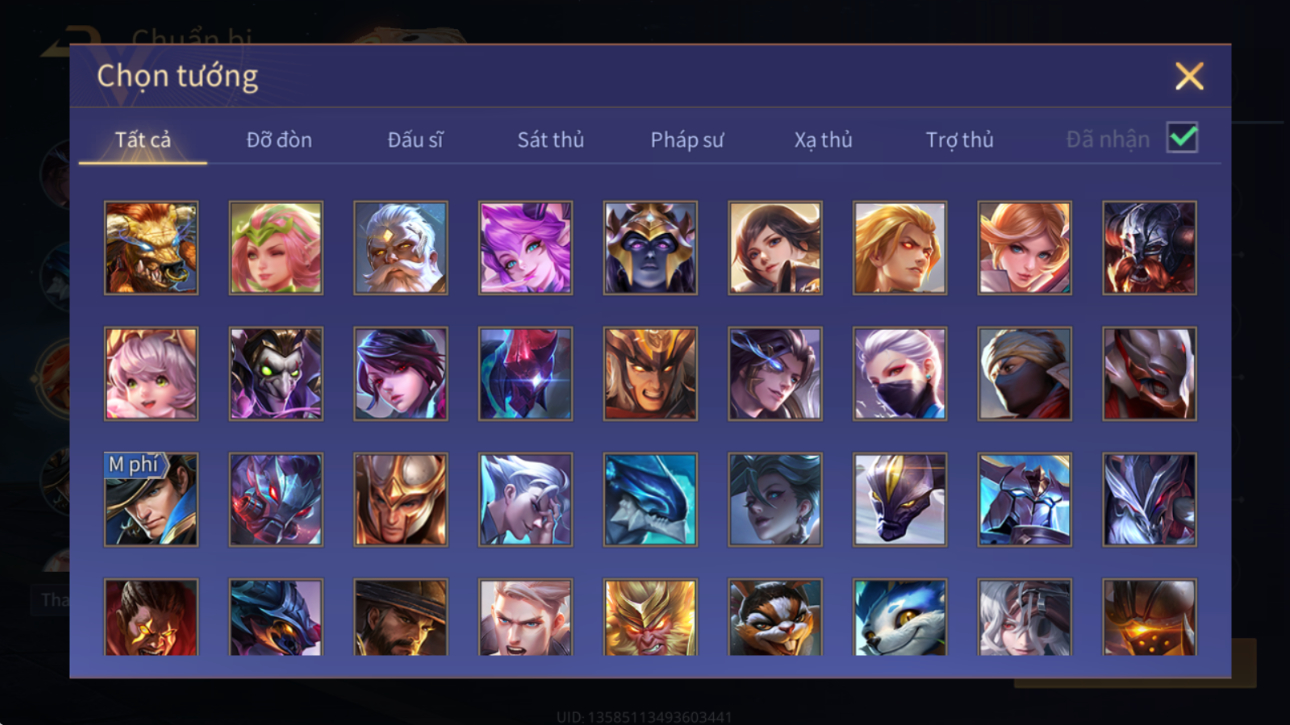The width and height of the screenshot is (1290, 725).
Task: Select the cowboy hat bearded hero
Action: click(x=400, y=617)
